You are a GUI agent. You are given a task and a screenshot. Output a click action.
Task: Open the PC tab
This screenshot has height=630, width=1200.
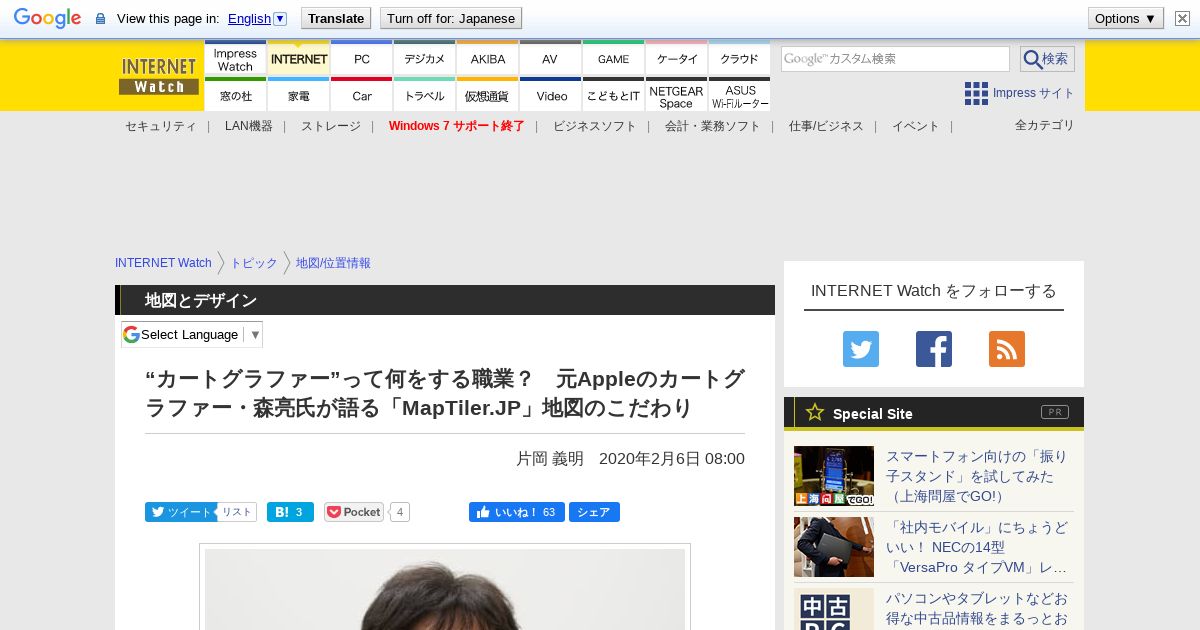[x=362, y=59]
